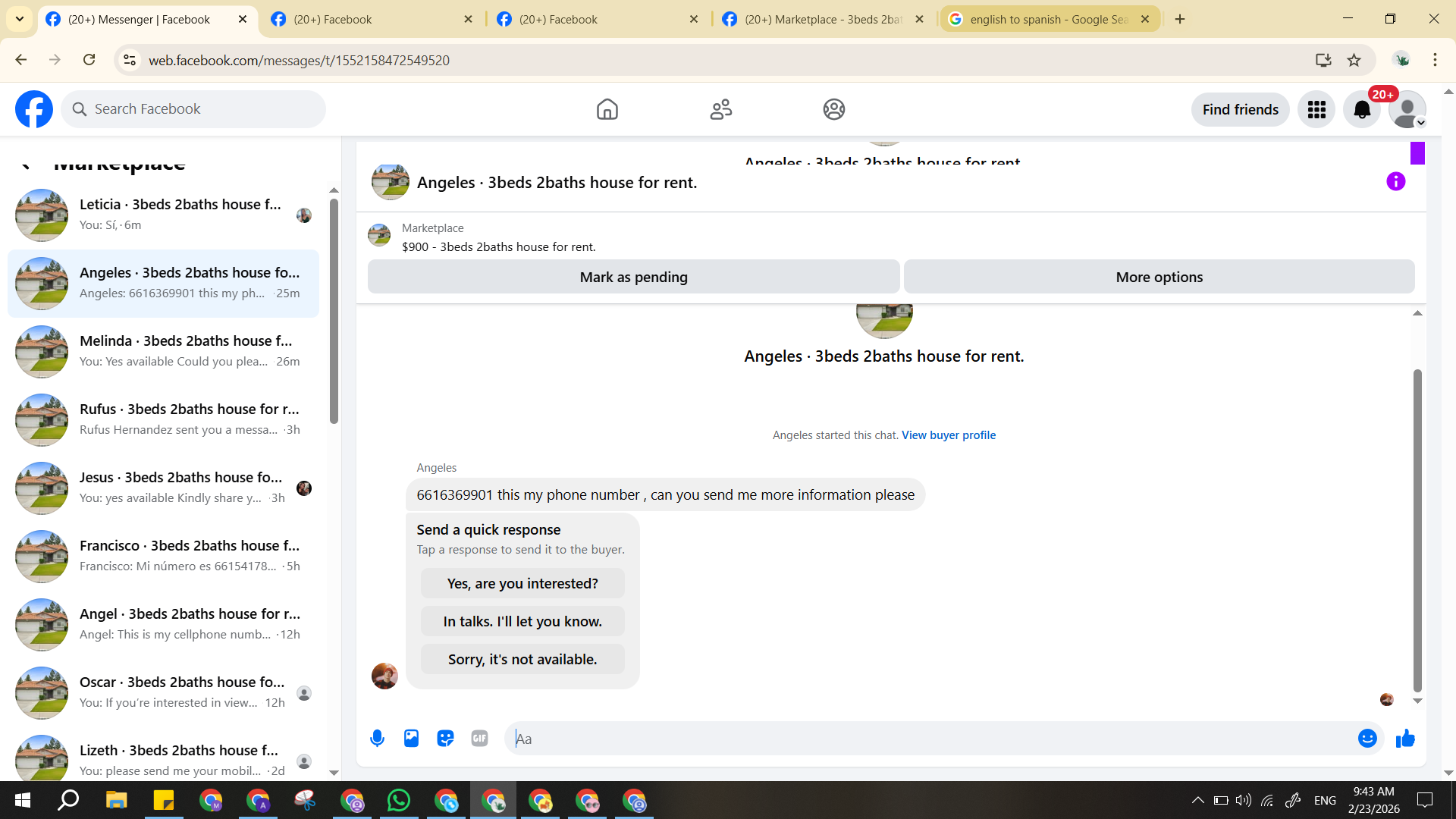Click the Search Facebook field
The height and width of the screenshot is (819, 1456).
pos(193,109)
